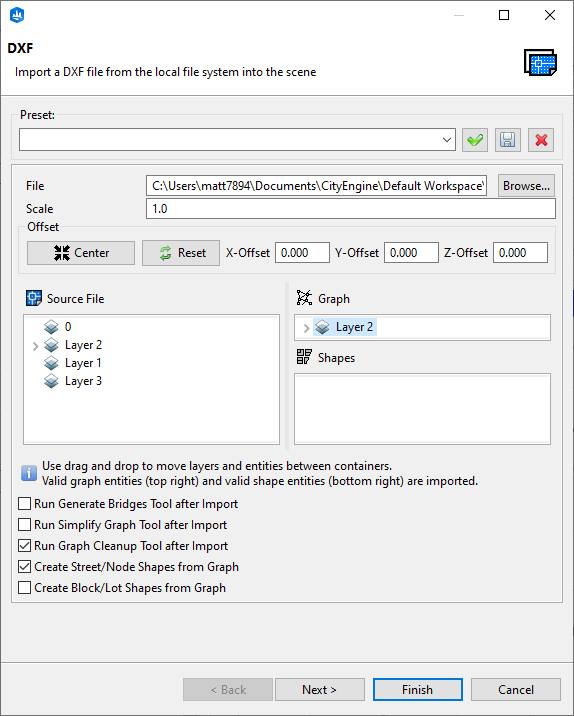The image size is (574, 716).
Task: Open the Preset dropdown list
Action: (x=447, y=140)
